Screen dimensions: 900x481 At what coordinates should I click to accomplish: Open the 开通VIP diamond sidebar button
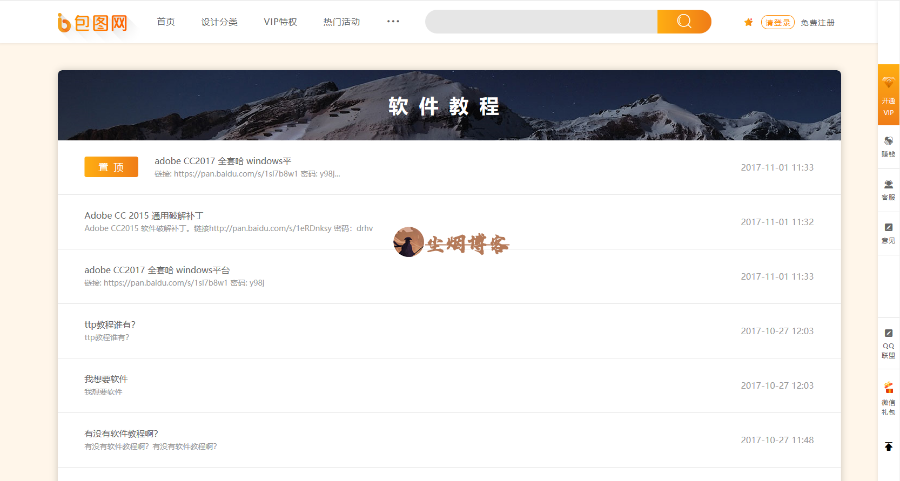889,95
